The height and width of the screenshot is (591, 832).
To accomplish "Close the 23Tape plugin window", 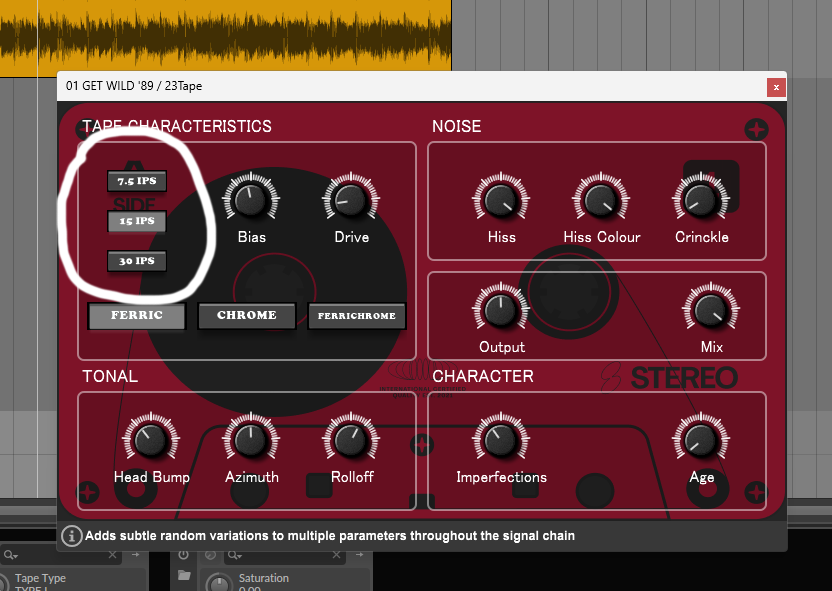I will 776,88.
